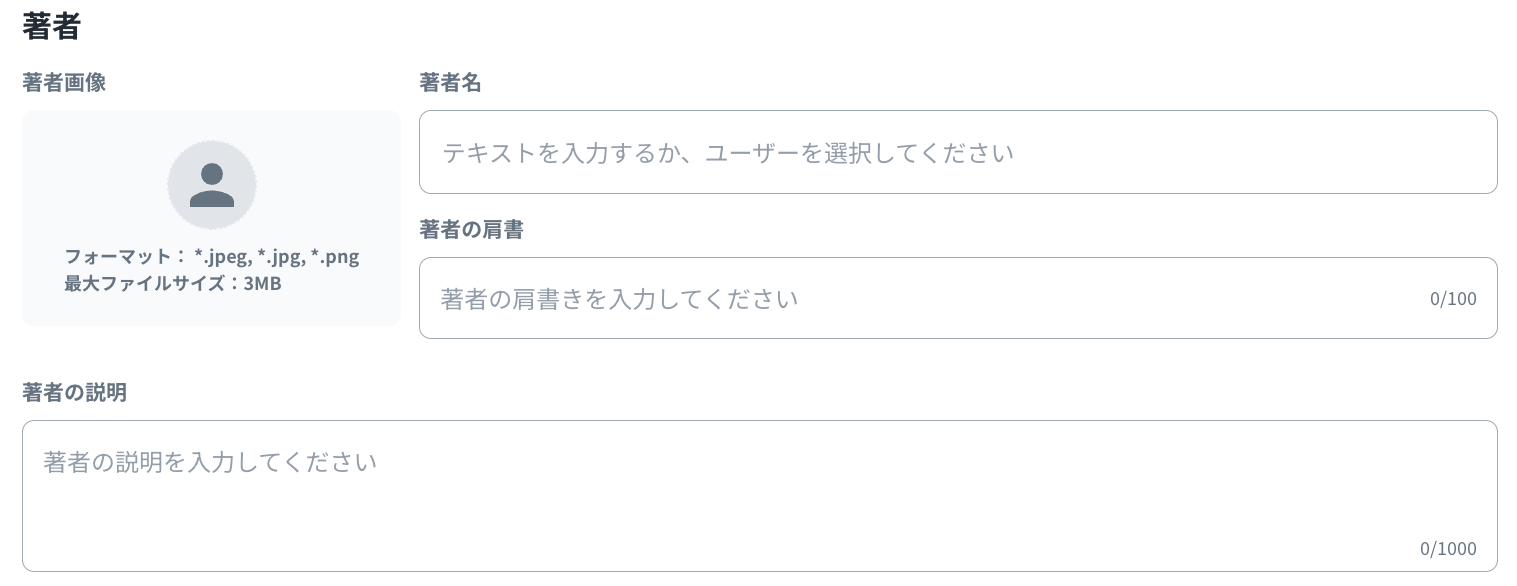Click the 著者の肩書 field label
The image size is (1517, 586).
471,230
